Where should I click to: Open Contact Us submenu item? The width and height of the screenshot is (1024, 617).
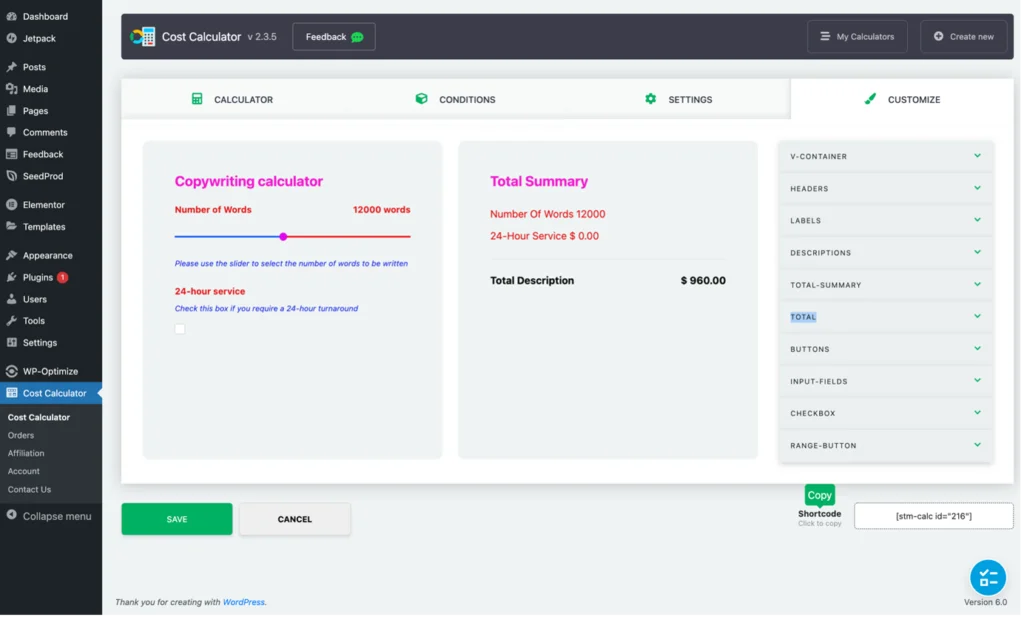29,490
